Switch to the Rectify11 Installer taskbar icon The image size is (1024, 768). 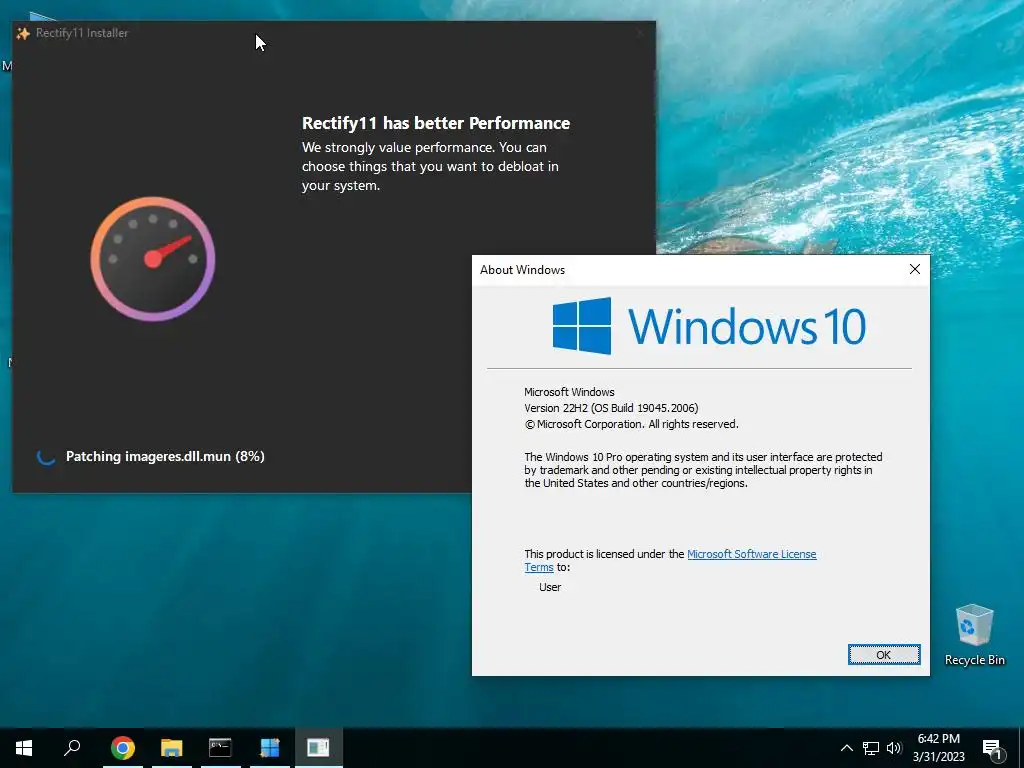(270, 748)
